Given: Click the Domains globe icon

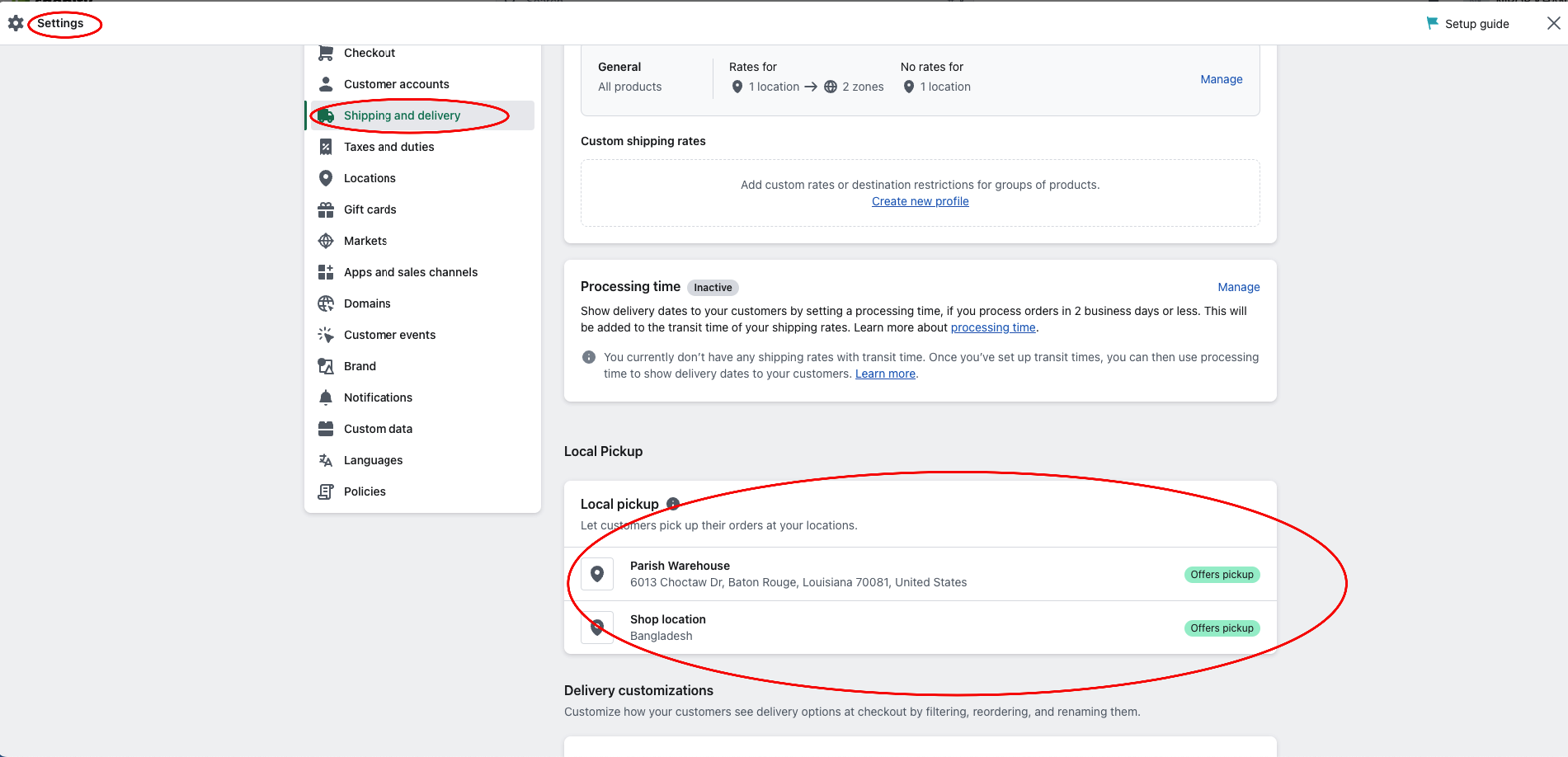Looking at the screenshot, I should [326, 303].
